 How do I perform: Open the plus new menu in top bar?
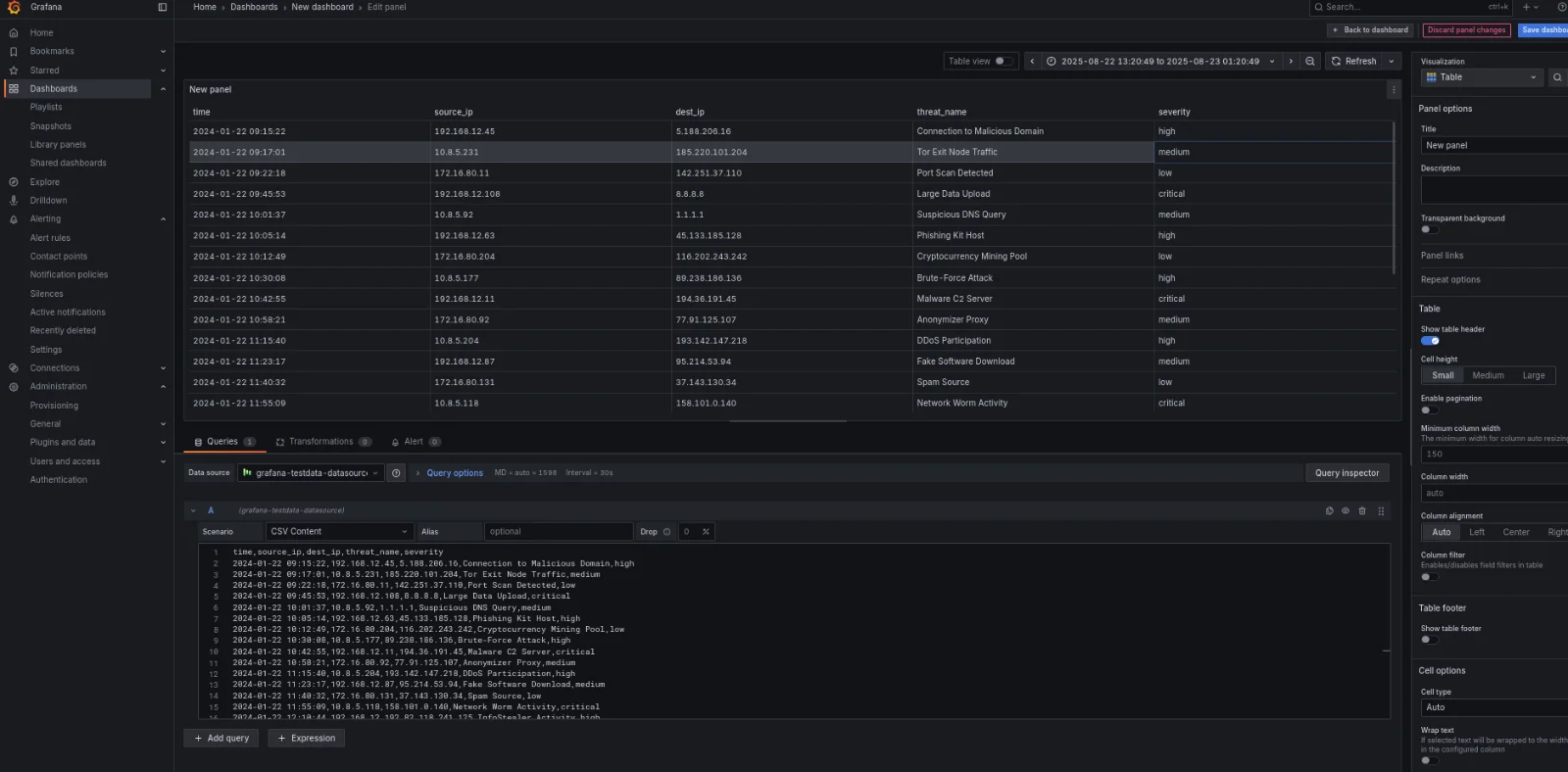click(x=1530, y=7)
